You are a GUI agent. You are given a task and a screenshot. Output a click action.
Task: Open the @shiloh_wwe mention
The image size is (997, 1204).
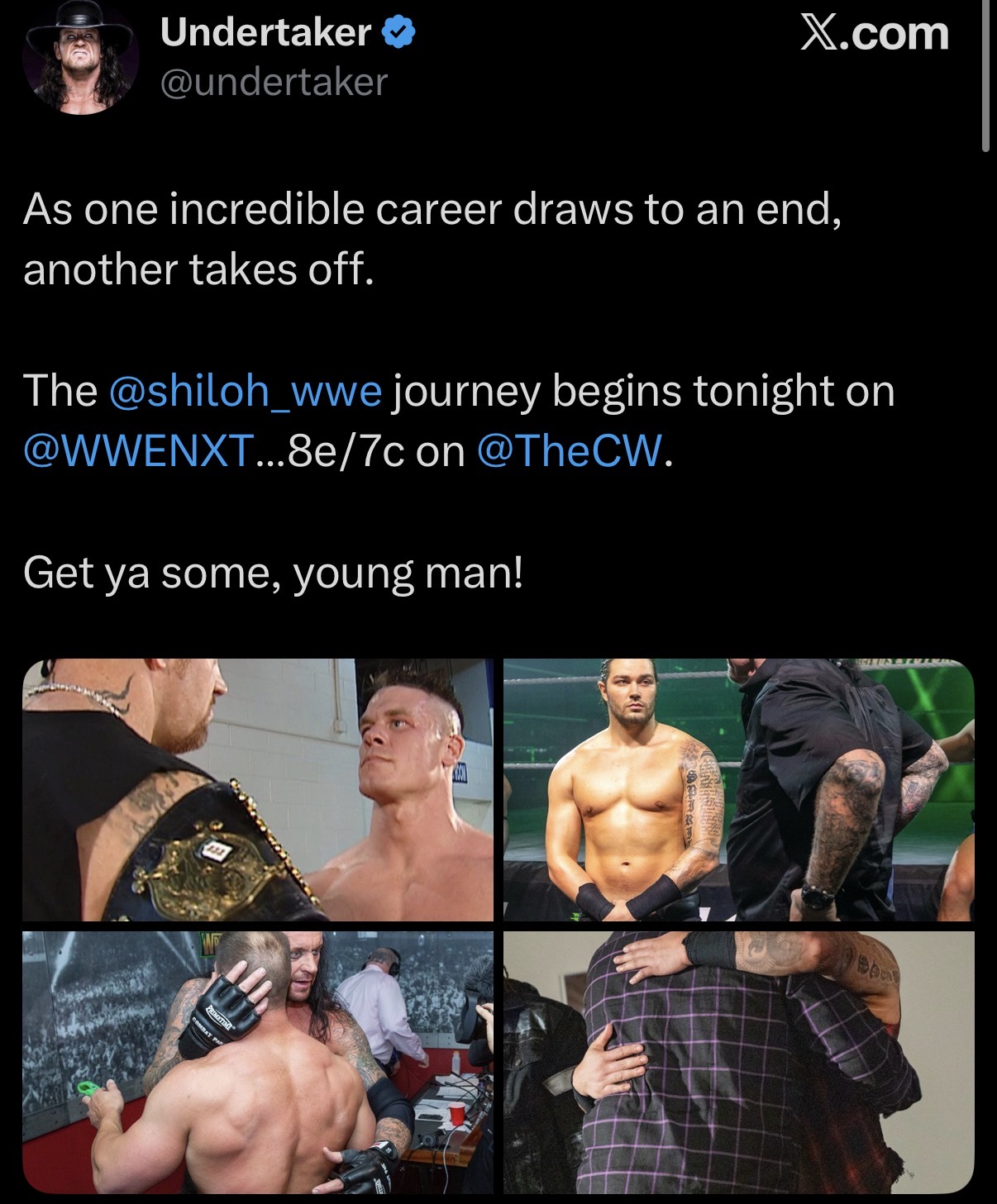point(245,391)
